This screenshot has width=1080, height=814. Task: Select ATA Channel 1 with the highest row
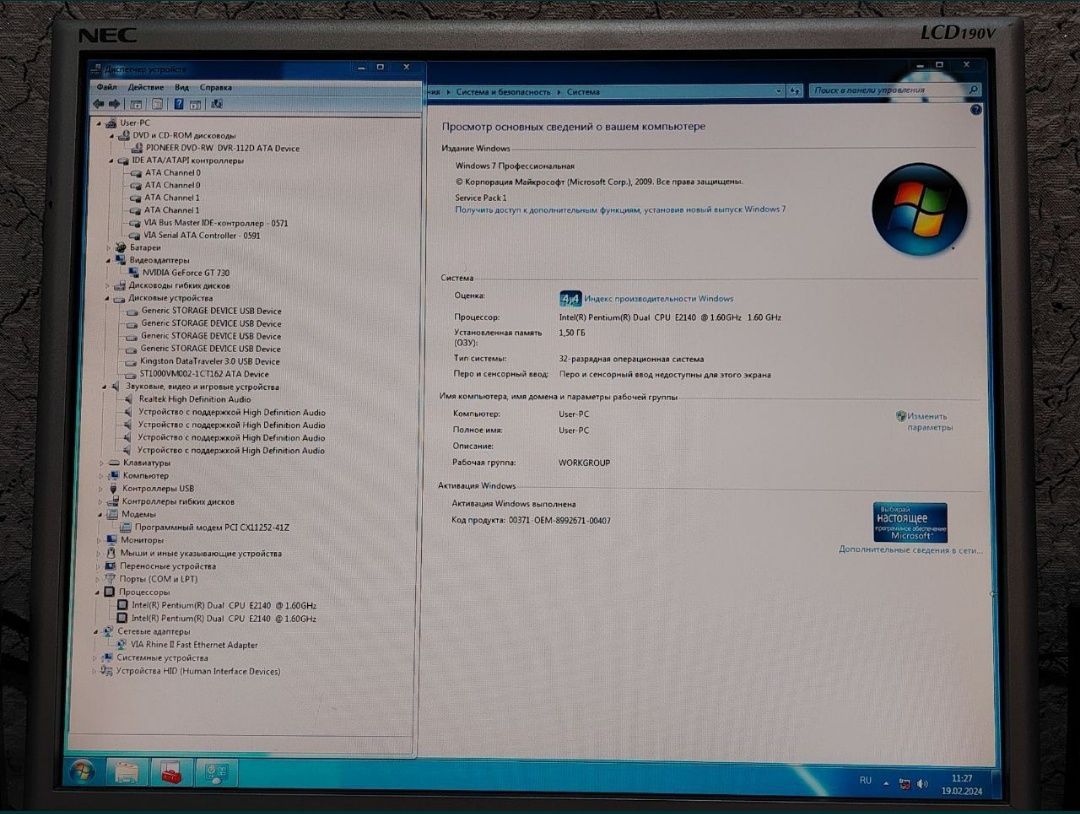172,198
